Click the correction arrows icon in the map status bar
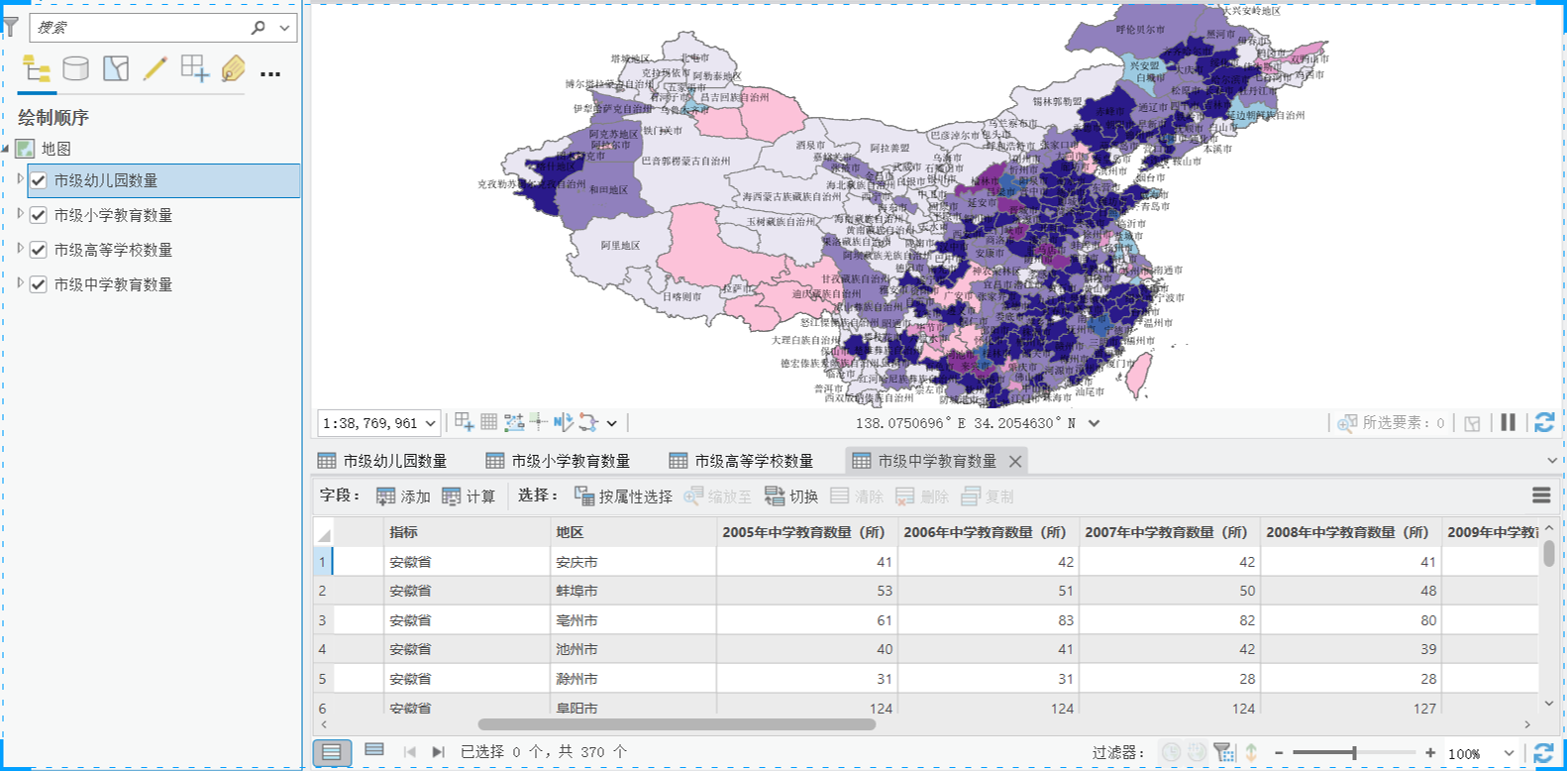The height and width of the screenshot is (771, 1568). coord(564,422)
